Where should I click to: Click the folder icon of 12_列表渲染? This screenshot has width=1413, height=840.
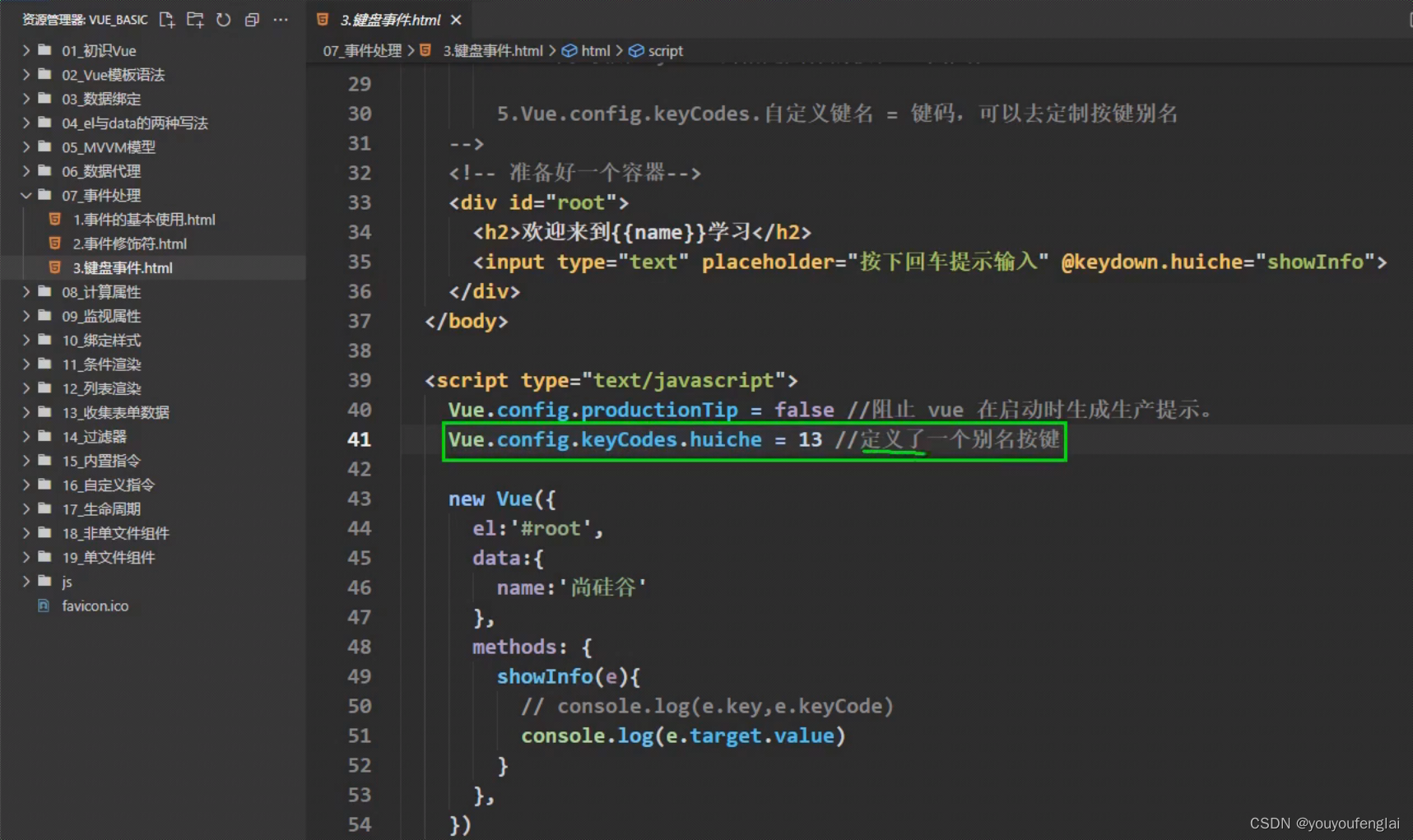coord(45,388)
